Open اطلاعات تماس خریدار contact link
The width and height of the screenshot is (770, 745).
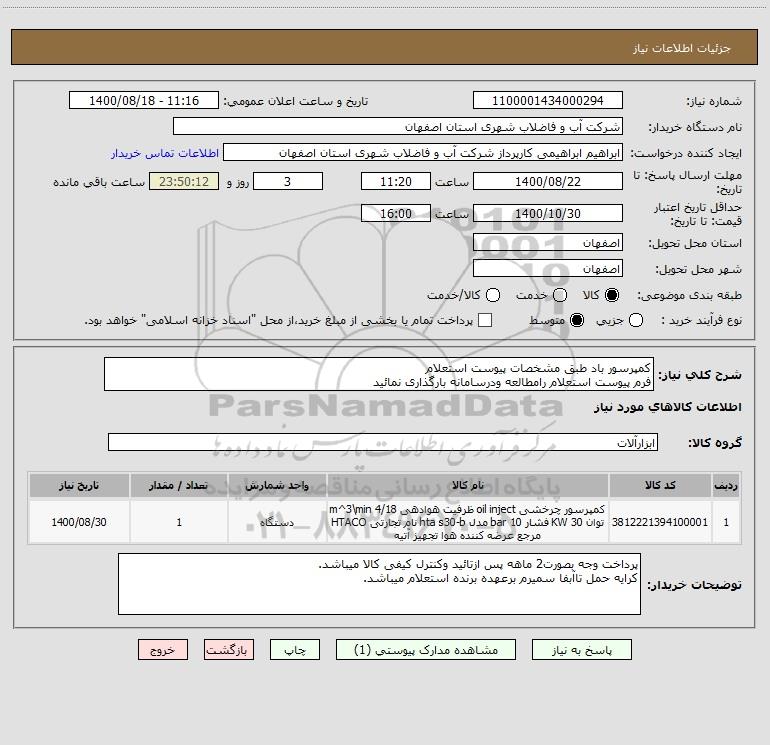point(165,153)
